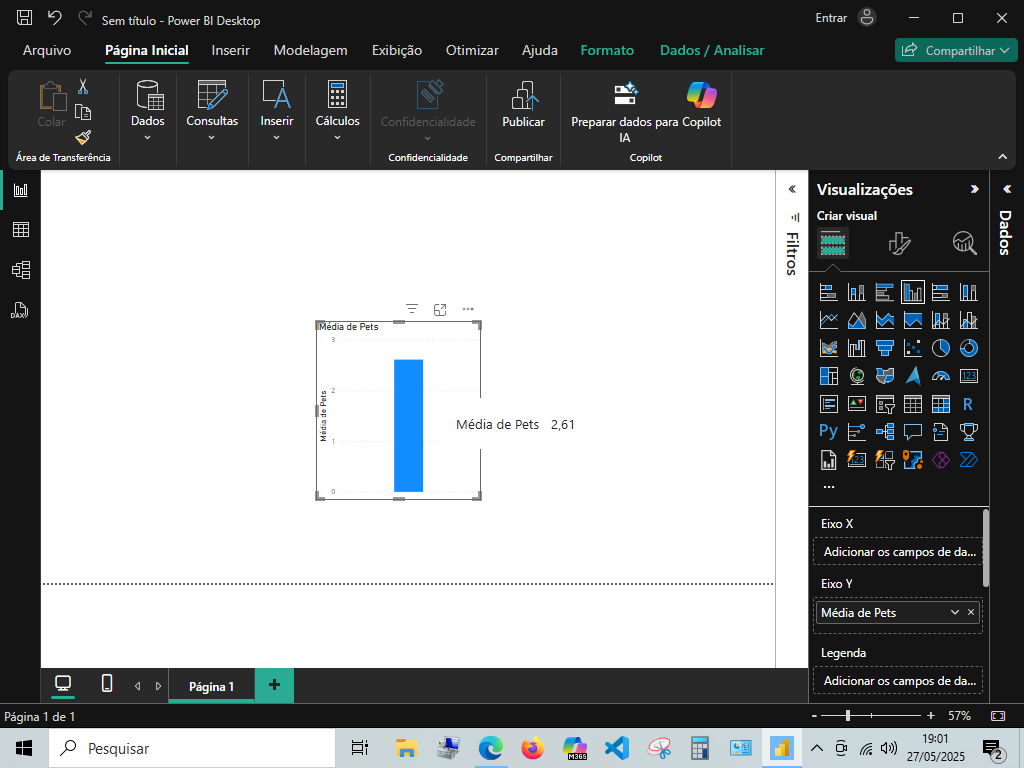Open the DAX query view in sidebar

[20, 310]
